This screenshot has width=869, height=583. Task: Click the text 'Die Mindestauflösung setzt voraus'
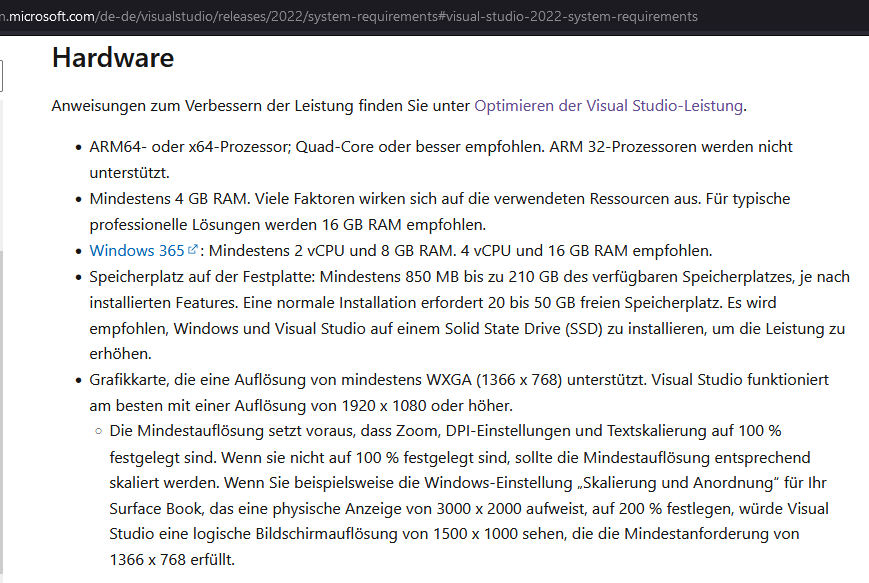(232, 431)
